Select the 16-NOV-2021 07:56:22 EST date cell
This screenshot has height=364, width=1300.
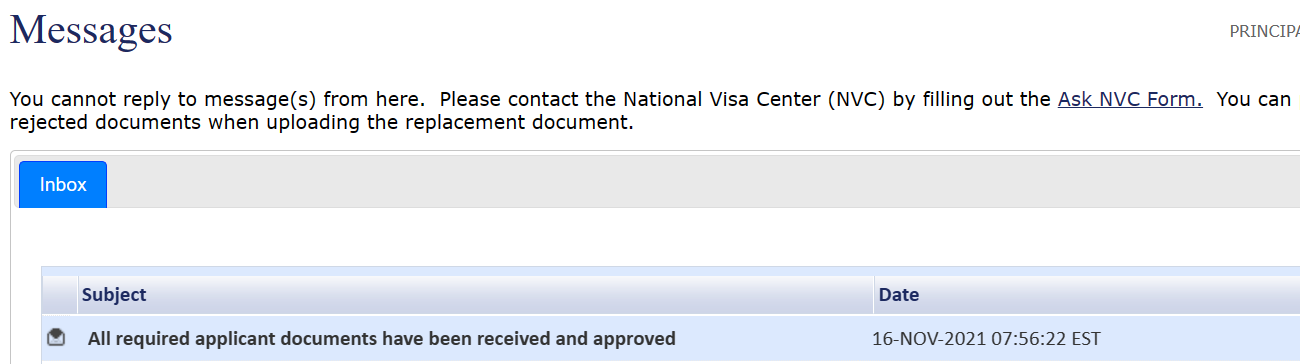pos(986,339)
